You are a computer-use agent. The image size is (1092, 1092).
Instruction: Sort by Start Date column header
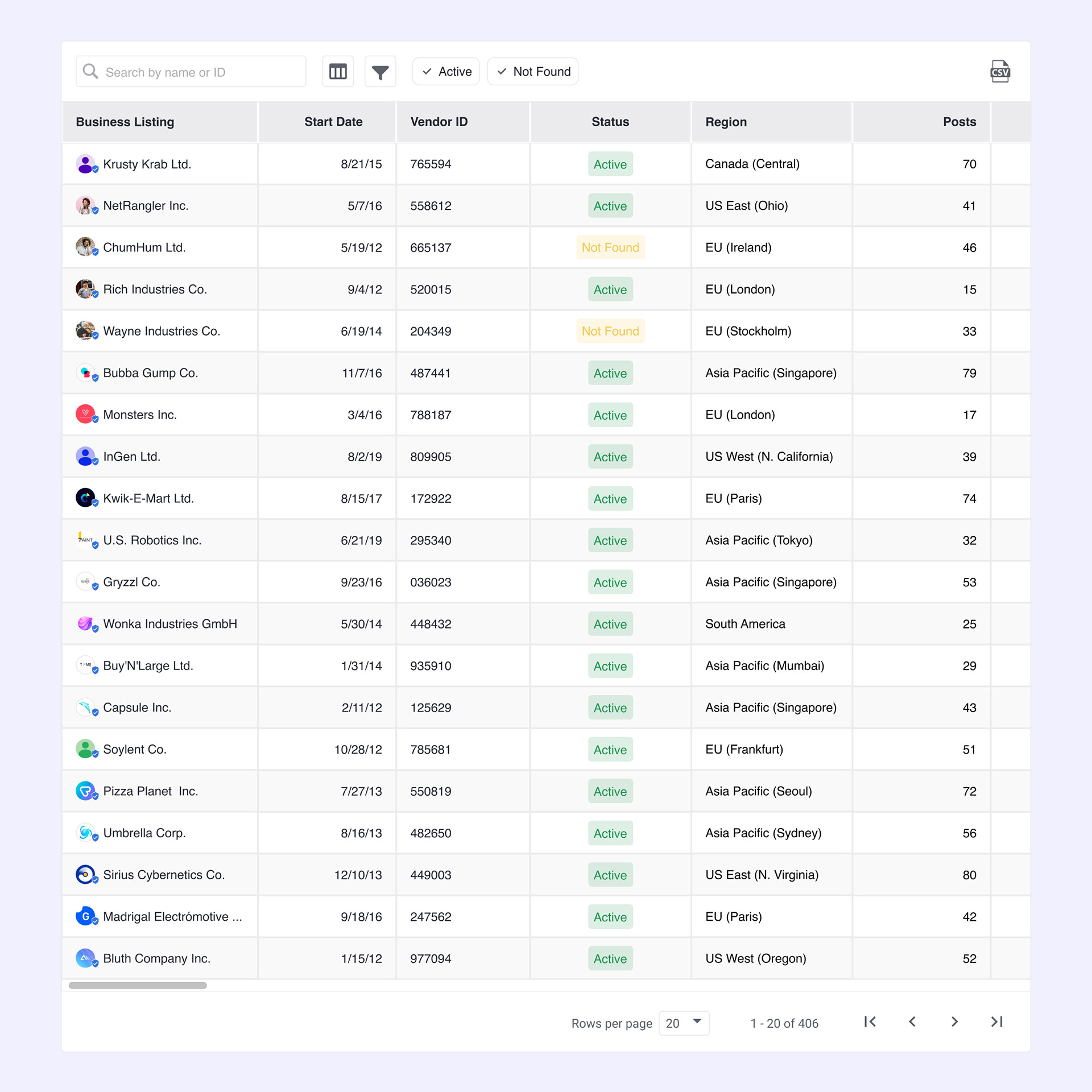(333, 122)
